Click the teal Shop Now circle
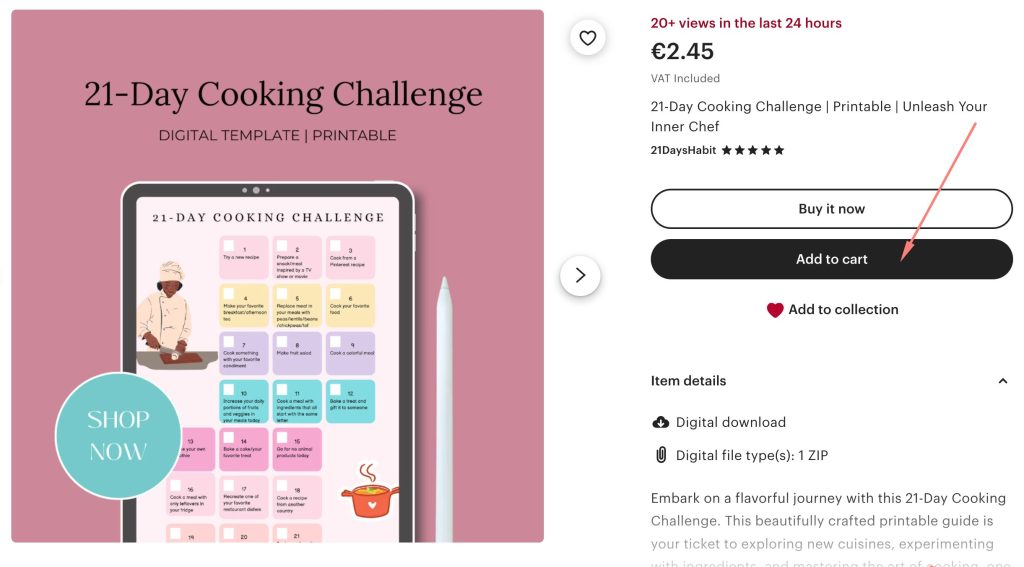 pyautogui.click(x=118, y=436)
